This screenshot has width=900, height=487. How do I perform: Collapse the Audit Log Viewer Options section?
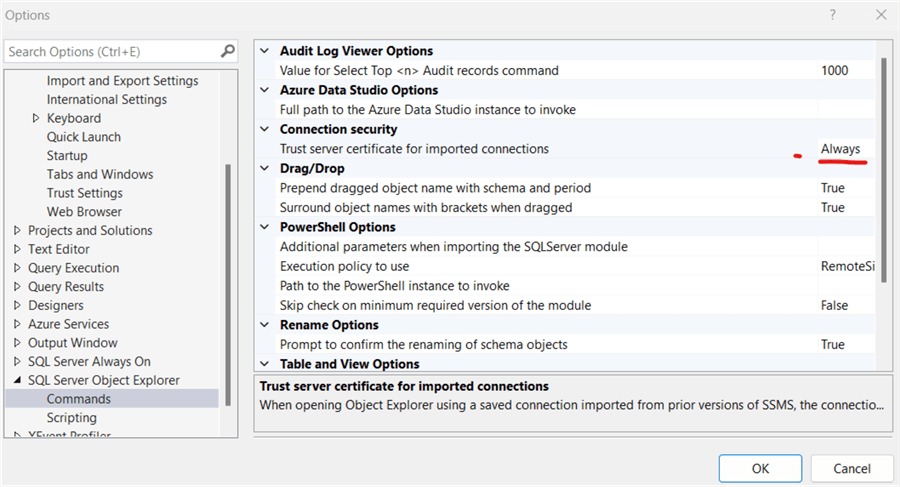pos(265,51)
